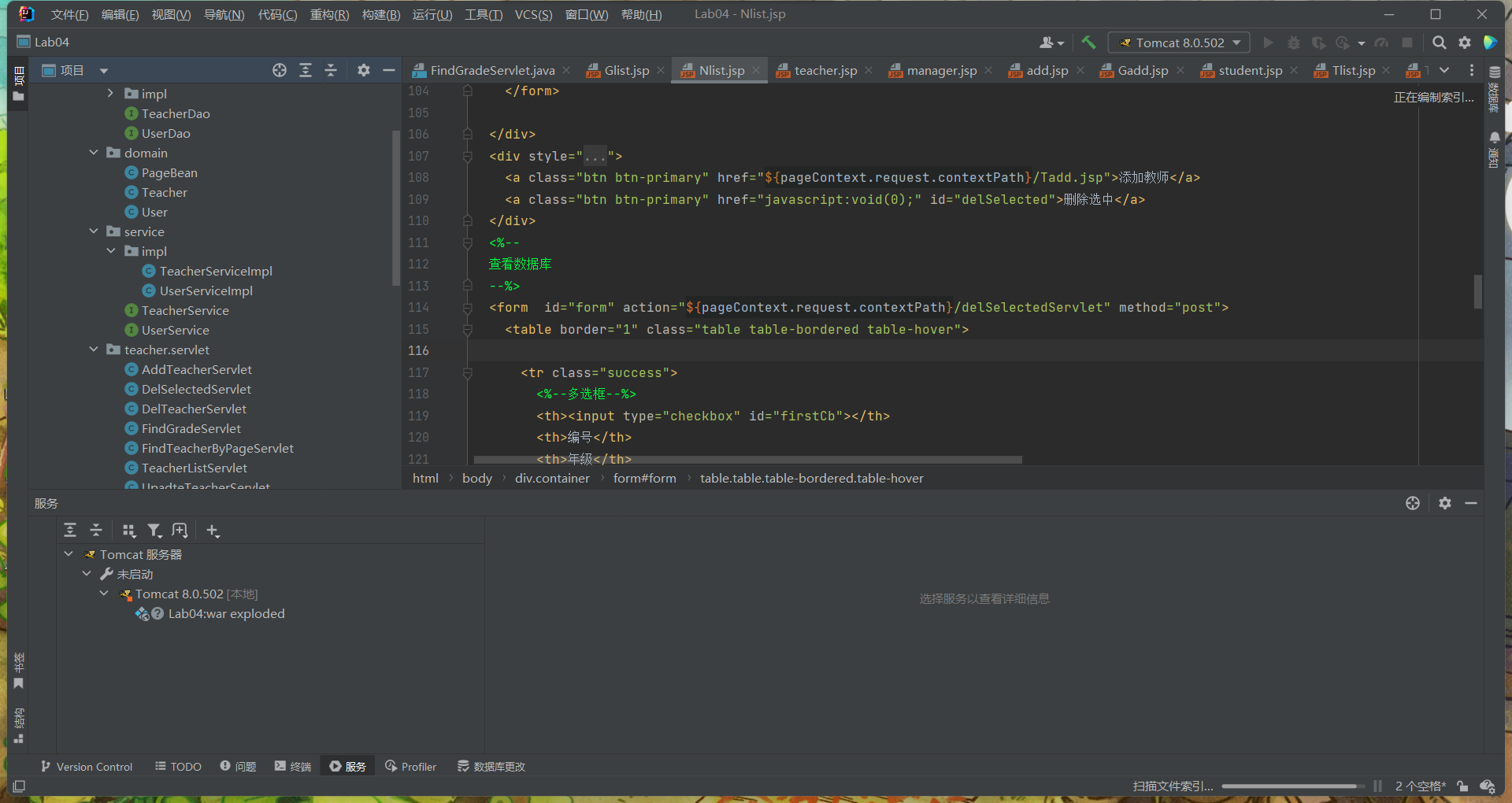Open project panel gear options
This screenshot has width=1512, height=803.
click(x=363, y=70)
